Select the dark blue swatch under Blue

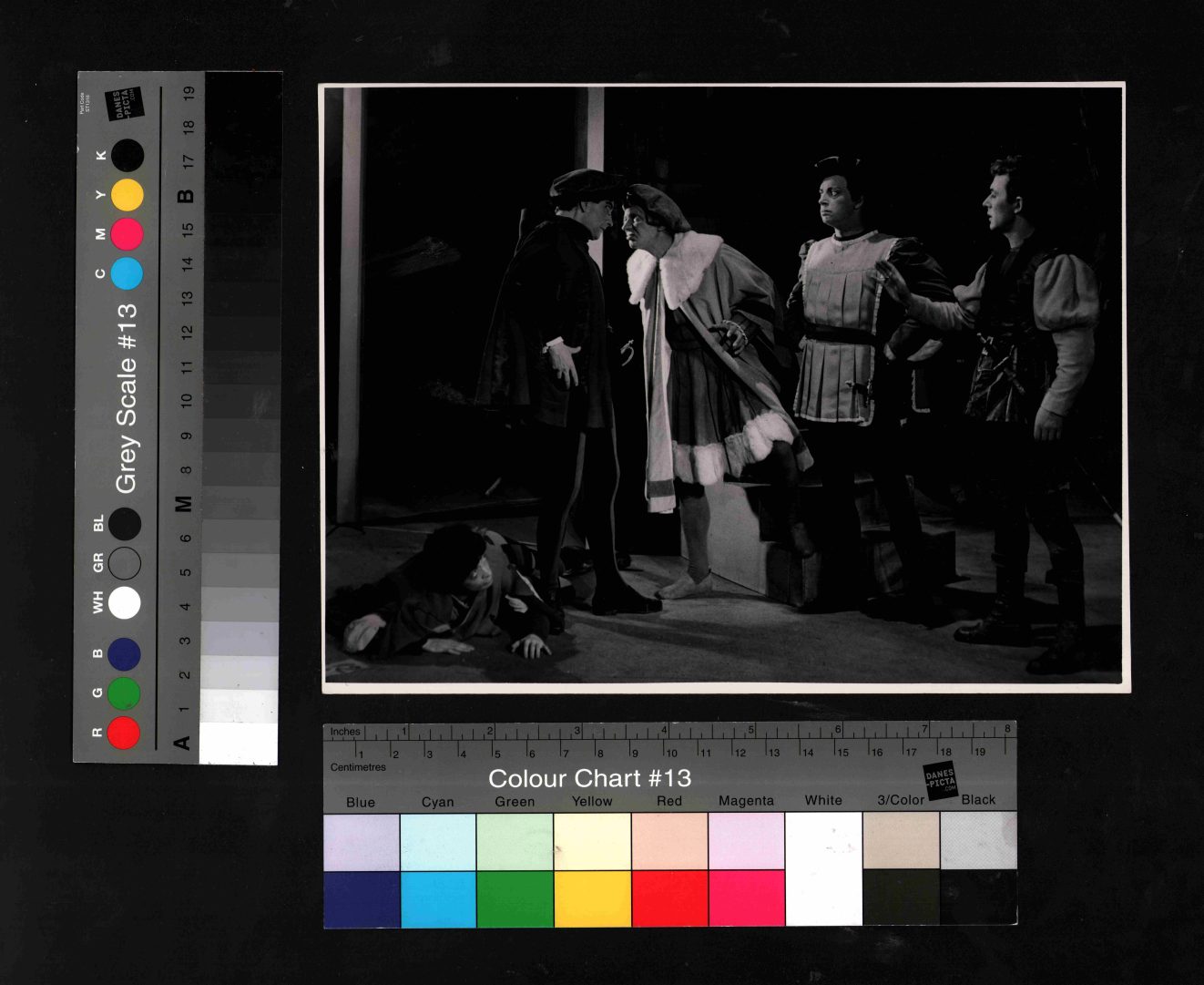point(362,898)
